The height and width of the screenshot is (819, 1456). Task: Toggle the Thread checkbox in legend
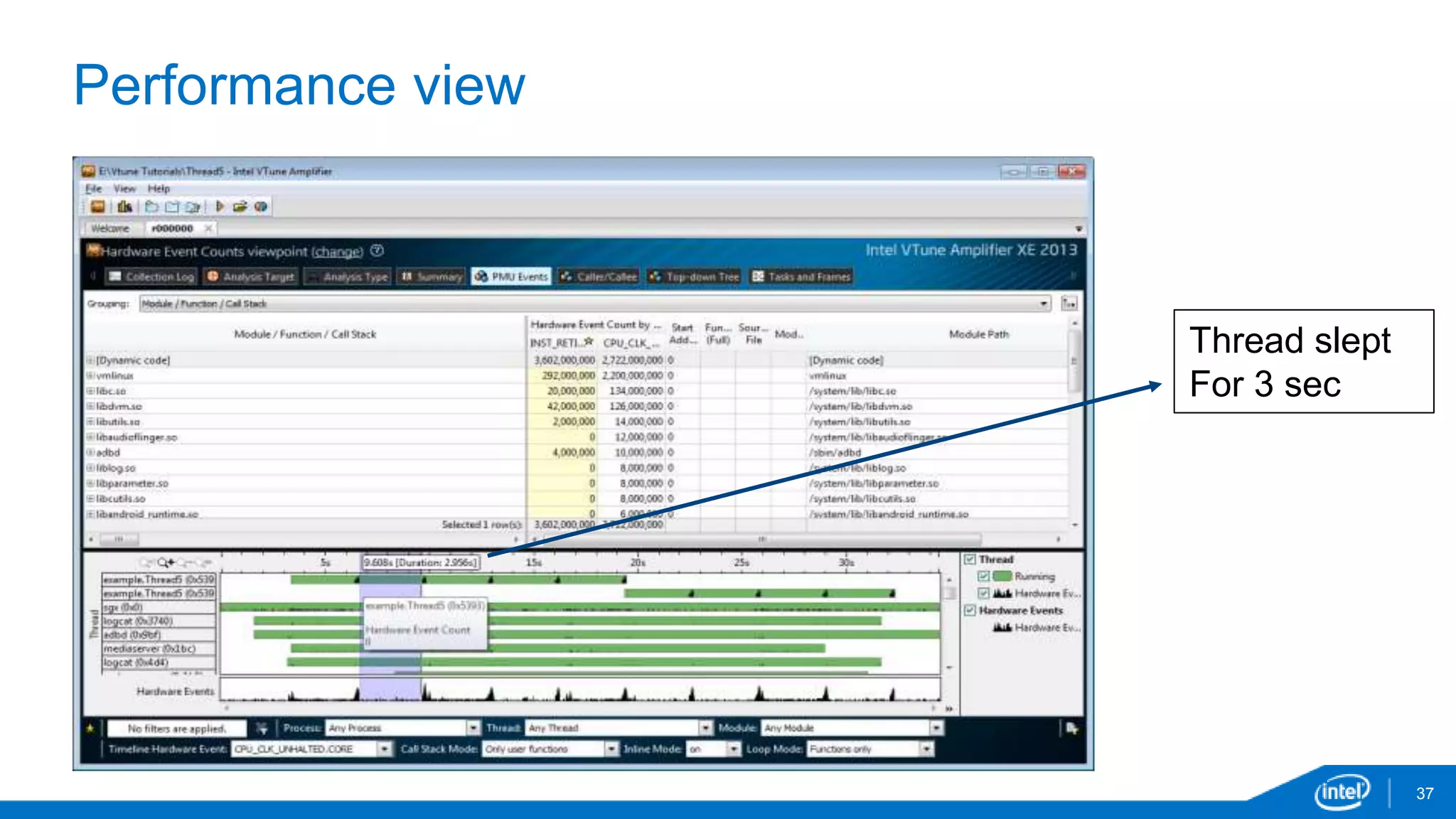click(x=970, y=560)
